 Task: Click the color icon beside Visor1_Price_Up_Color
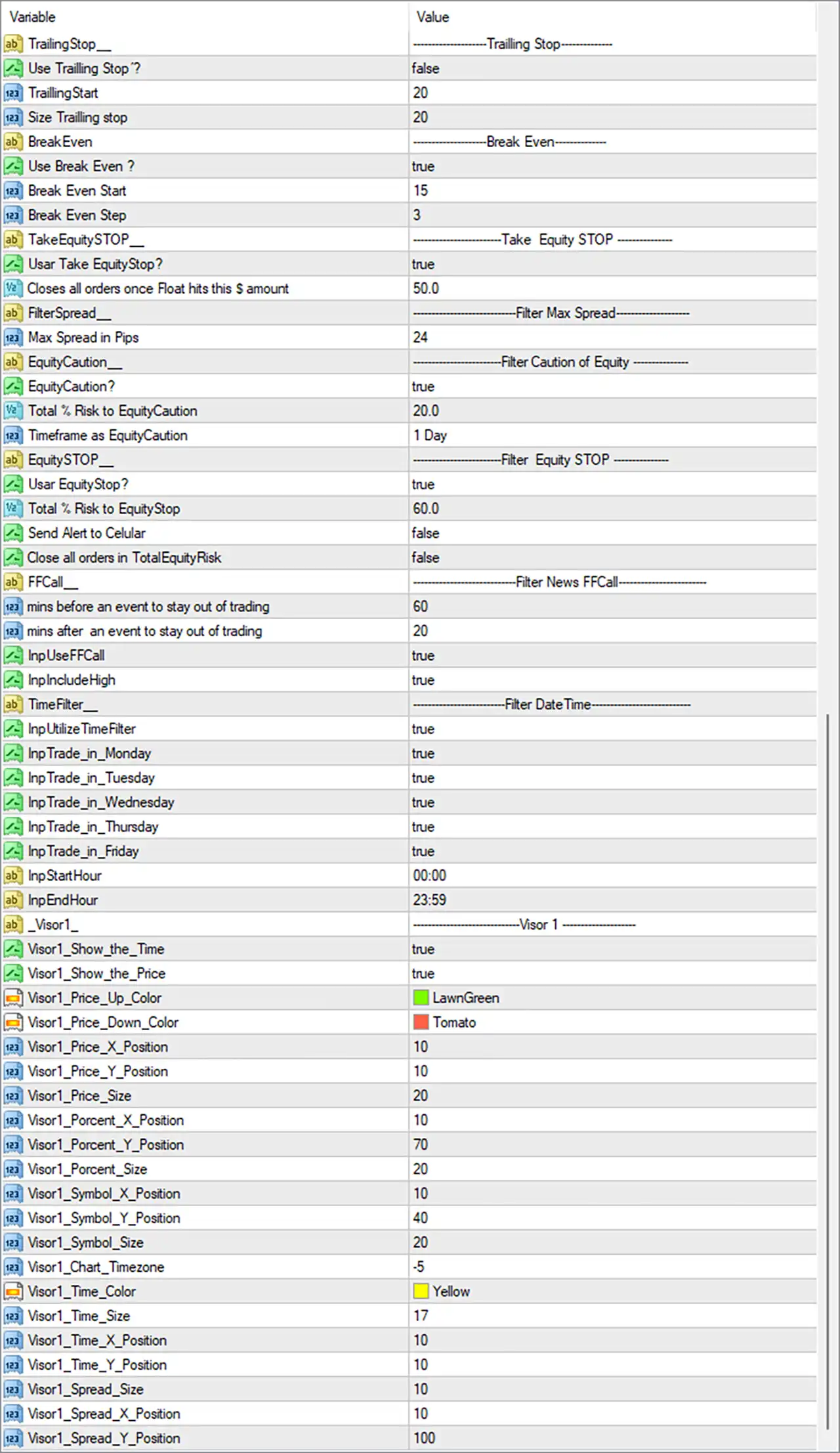coord(12,998)
